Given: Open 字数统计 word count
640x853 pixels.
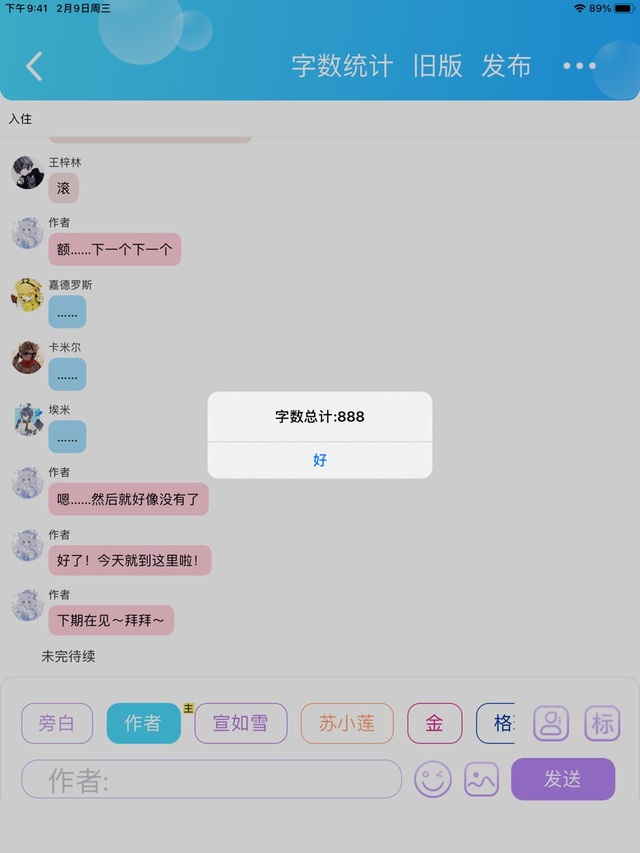Looking at the screenshot, I should pos(342,66).
